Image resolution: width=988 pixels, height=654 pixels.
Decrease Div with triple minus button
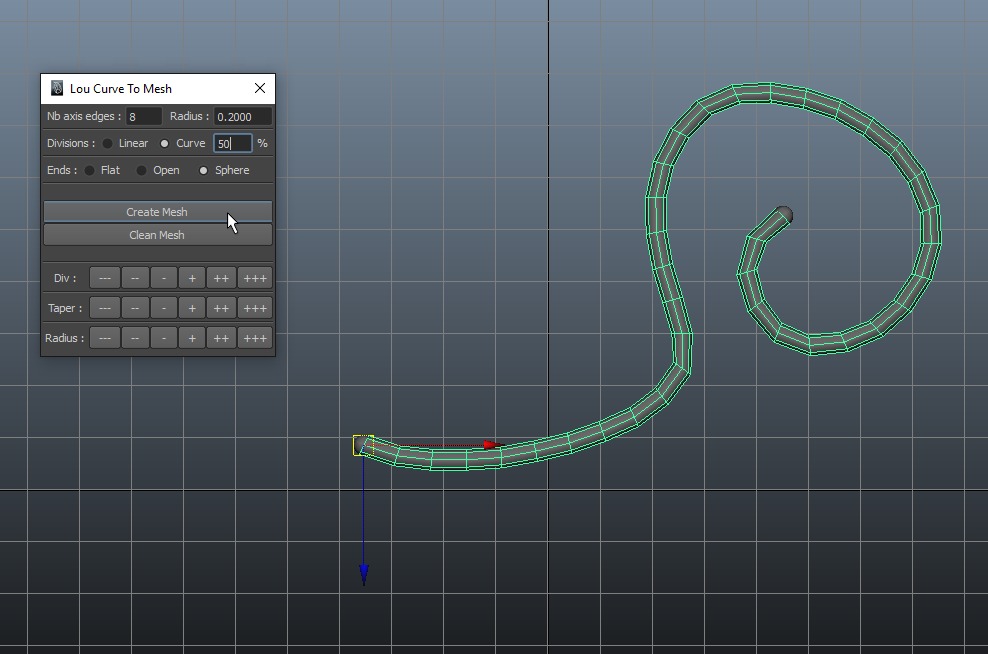[105, 278]
